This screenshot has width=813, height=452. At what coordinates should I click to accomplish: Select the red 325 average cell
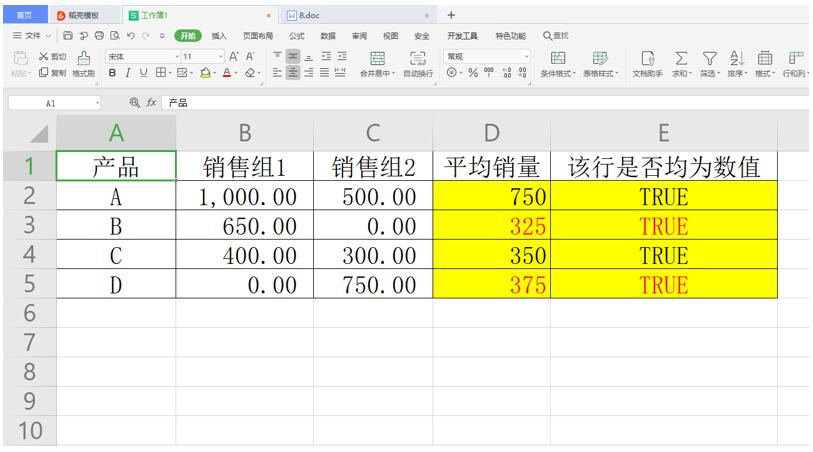coord(492,225)
